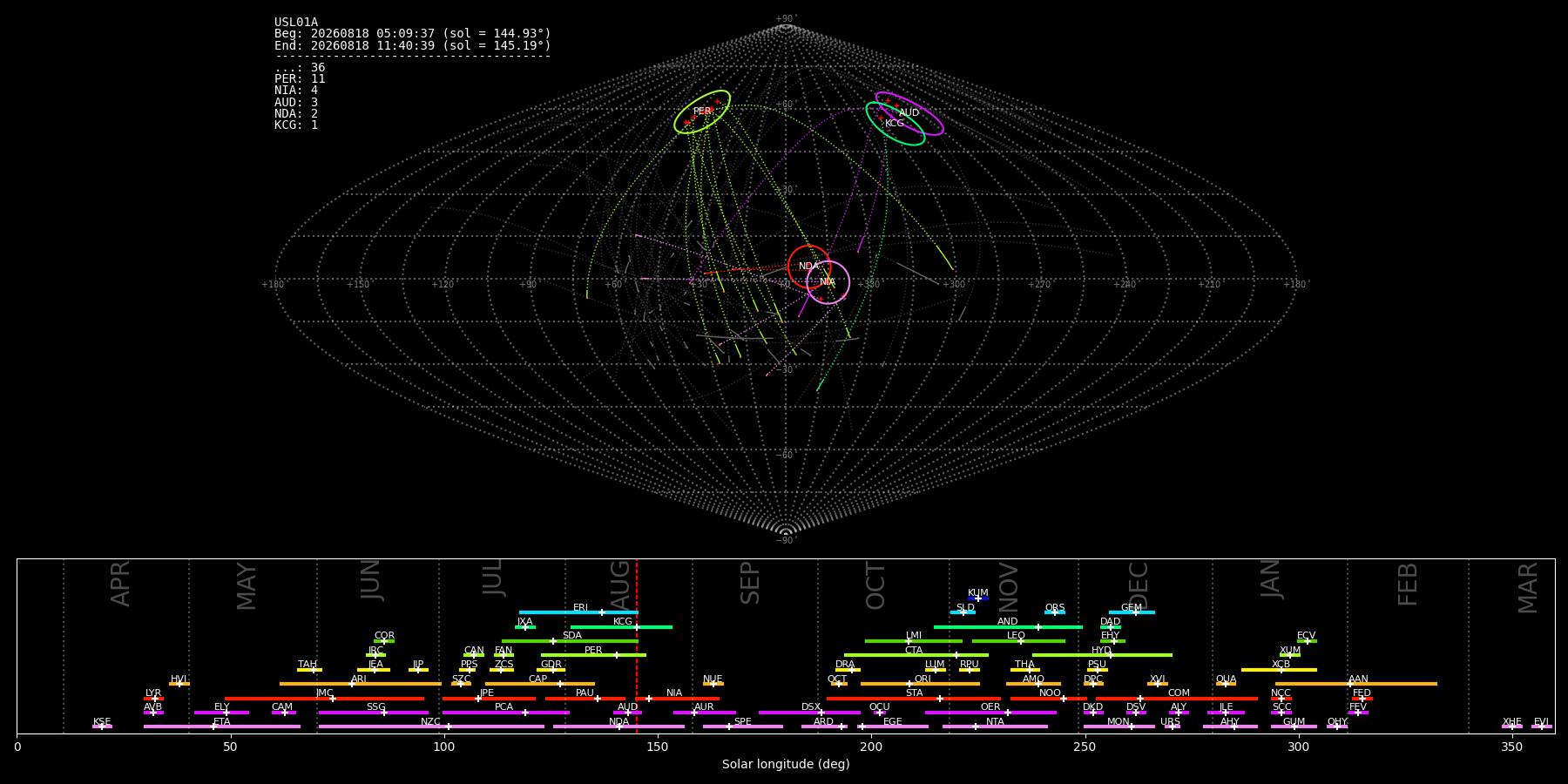Click the PER shower bar in timeline

click(593, 655)
